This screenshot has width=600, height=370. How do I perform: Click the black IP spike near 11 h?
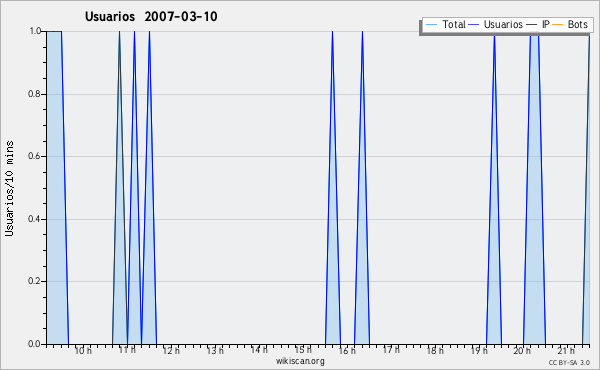coord(119,187)
